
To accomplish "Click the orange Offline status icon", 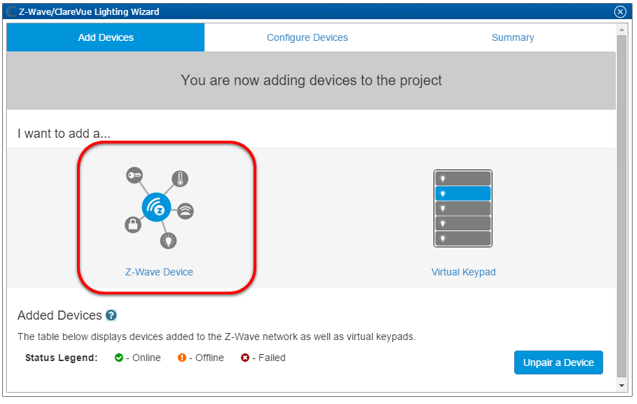I will pos(182,358).
